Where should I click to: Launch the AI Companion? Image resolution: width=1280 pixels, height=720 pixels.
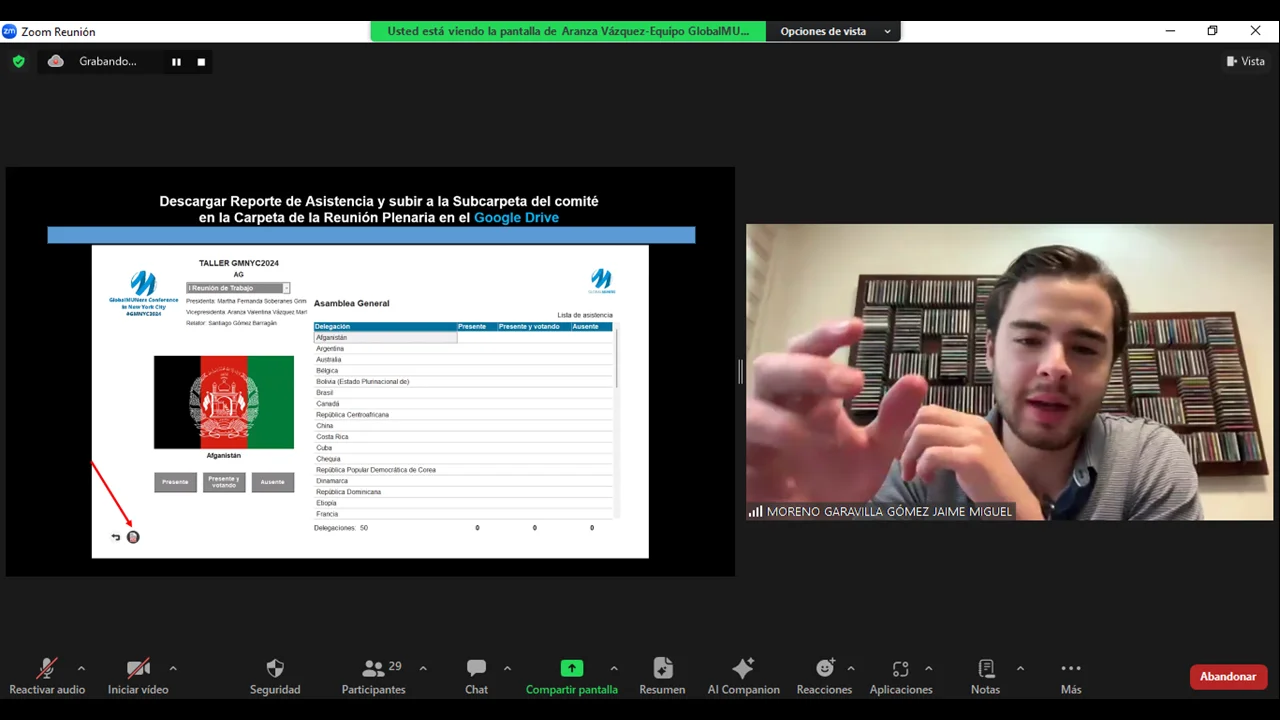click(743, 669)
